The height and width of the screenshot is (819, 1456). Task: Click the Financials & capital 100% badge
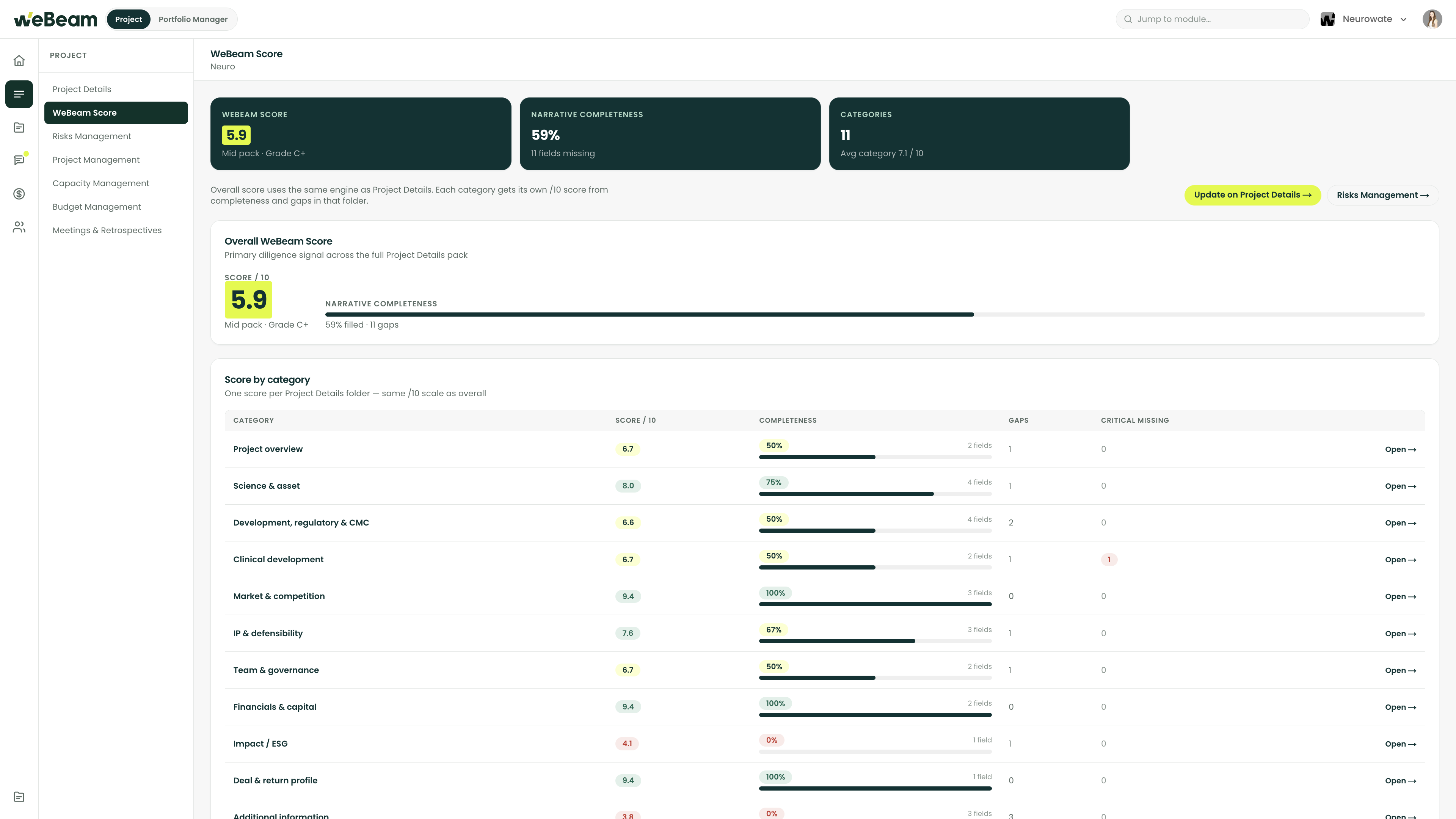(775, 703)
